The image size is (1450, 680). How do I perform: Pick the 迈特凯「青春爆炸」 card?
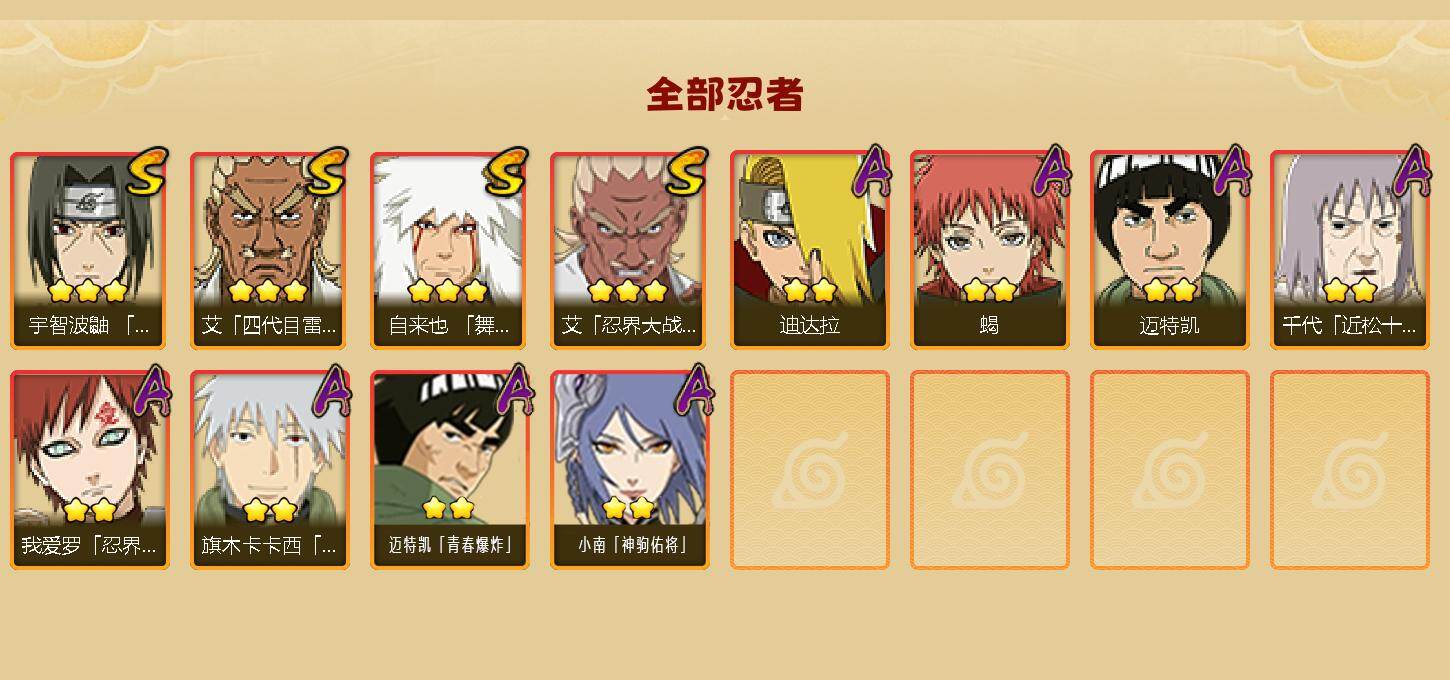[449, 470]
